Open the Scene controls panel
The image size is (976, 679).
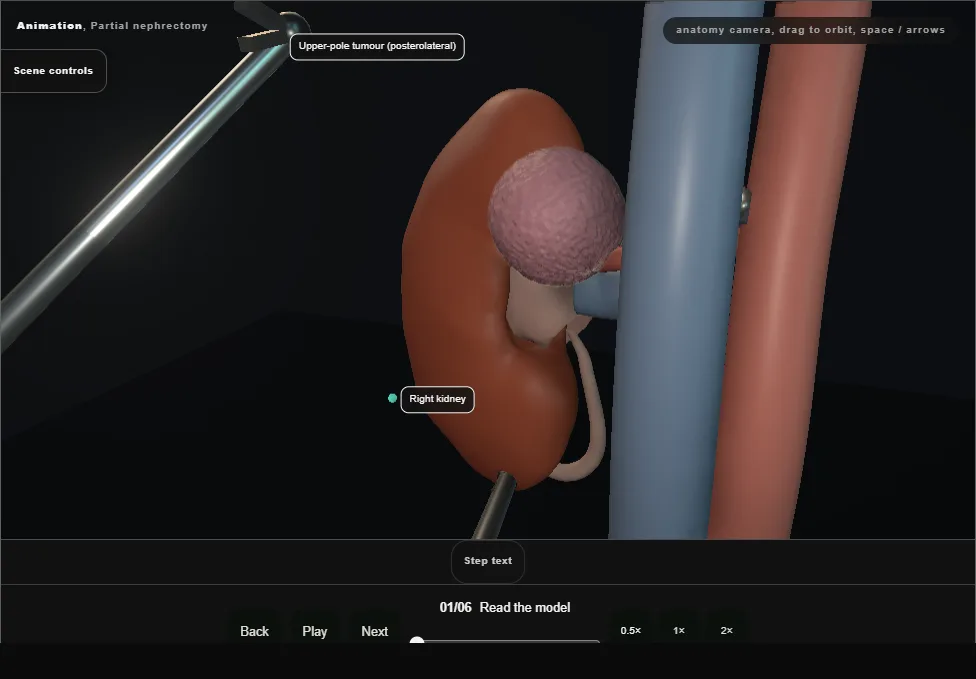[54, 71]
